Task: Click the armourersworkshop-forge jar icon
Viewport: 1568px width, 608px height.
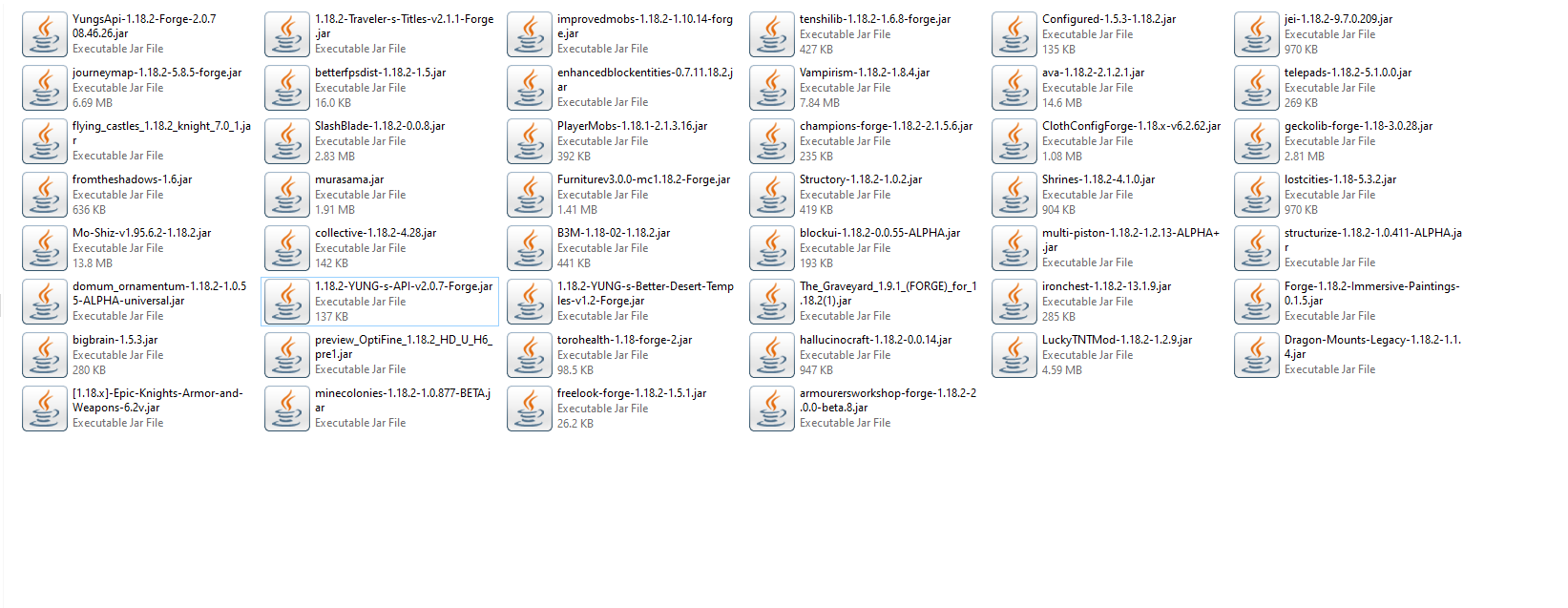Action: click(771, 409)
